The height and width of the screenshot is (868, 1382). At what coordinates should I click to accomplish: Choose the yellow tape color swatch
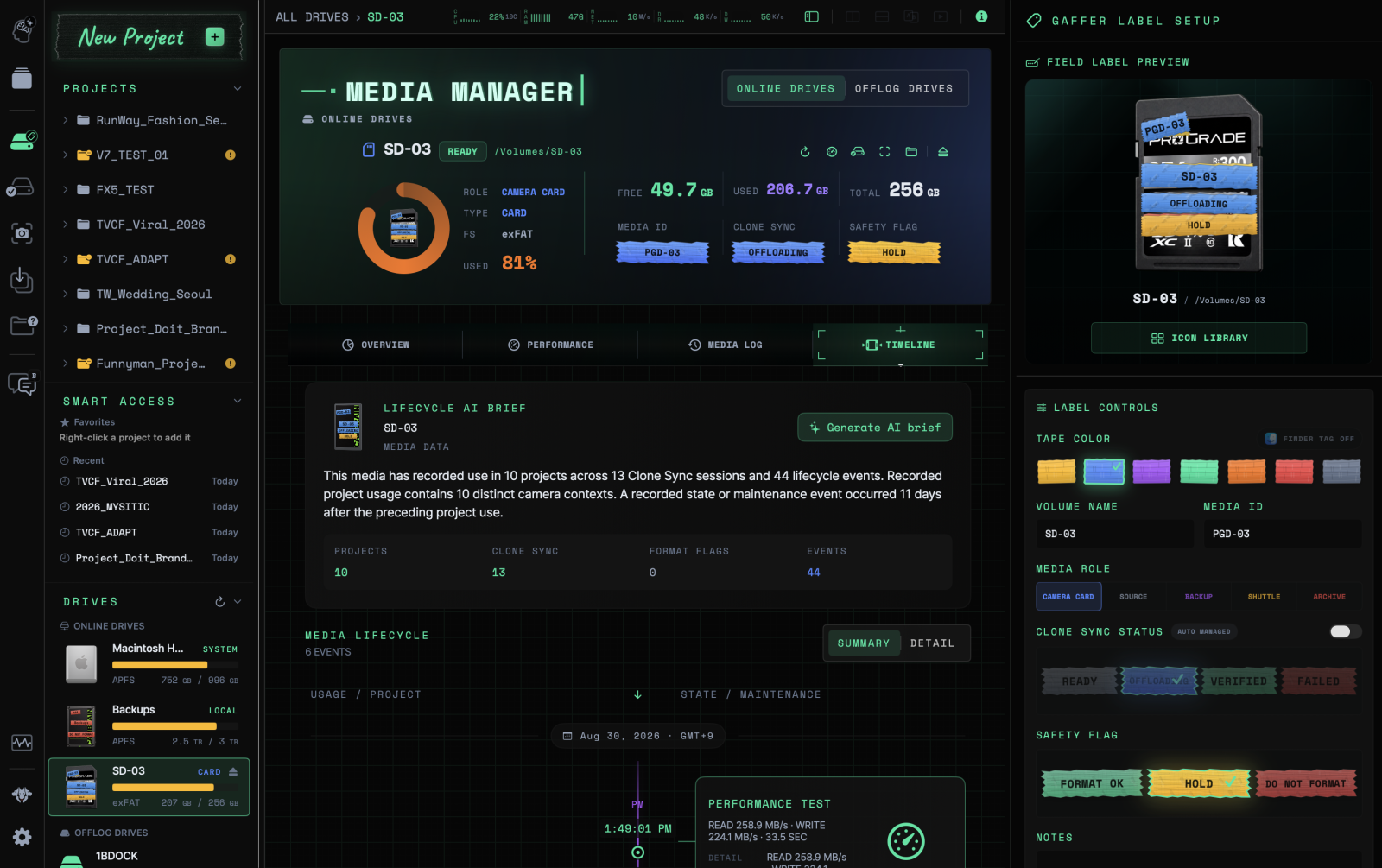(1056, 472)
